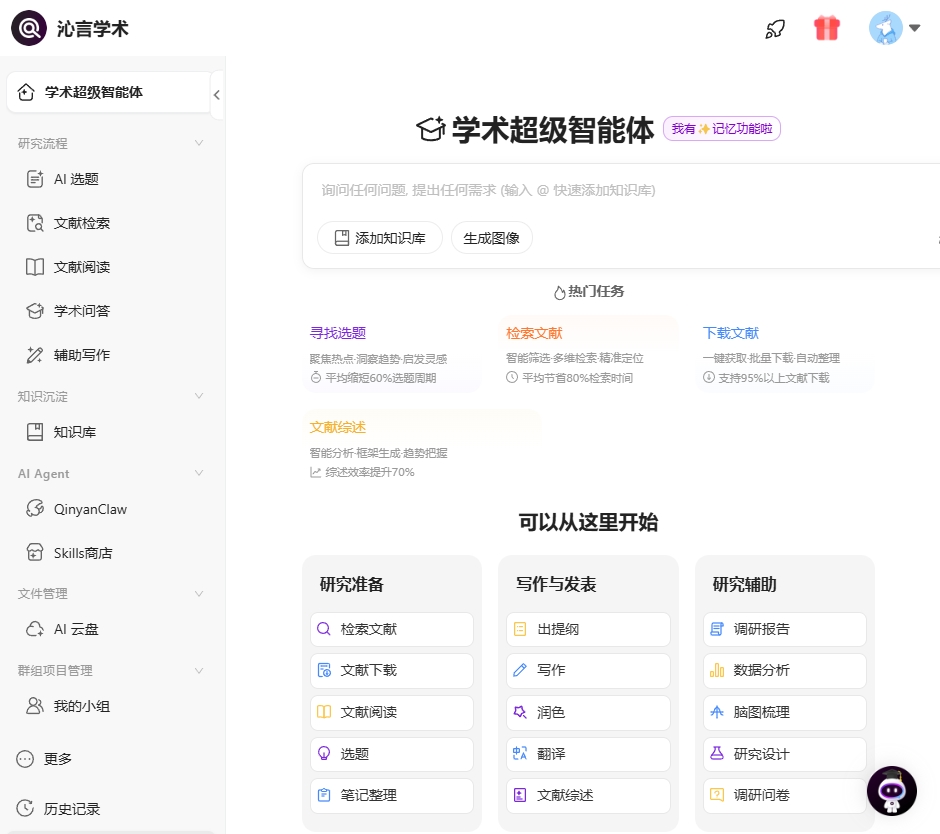Open AI 云盘 file storage
This screenshot has height=834, width=940.
[75, 629]
